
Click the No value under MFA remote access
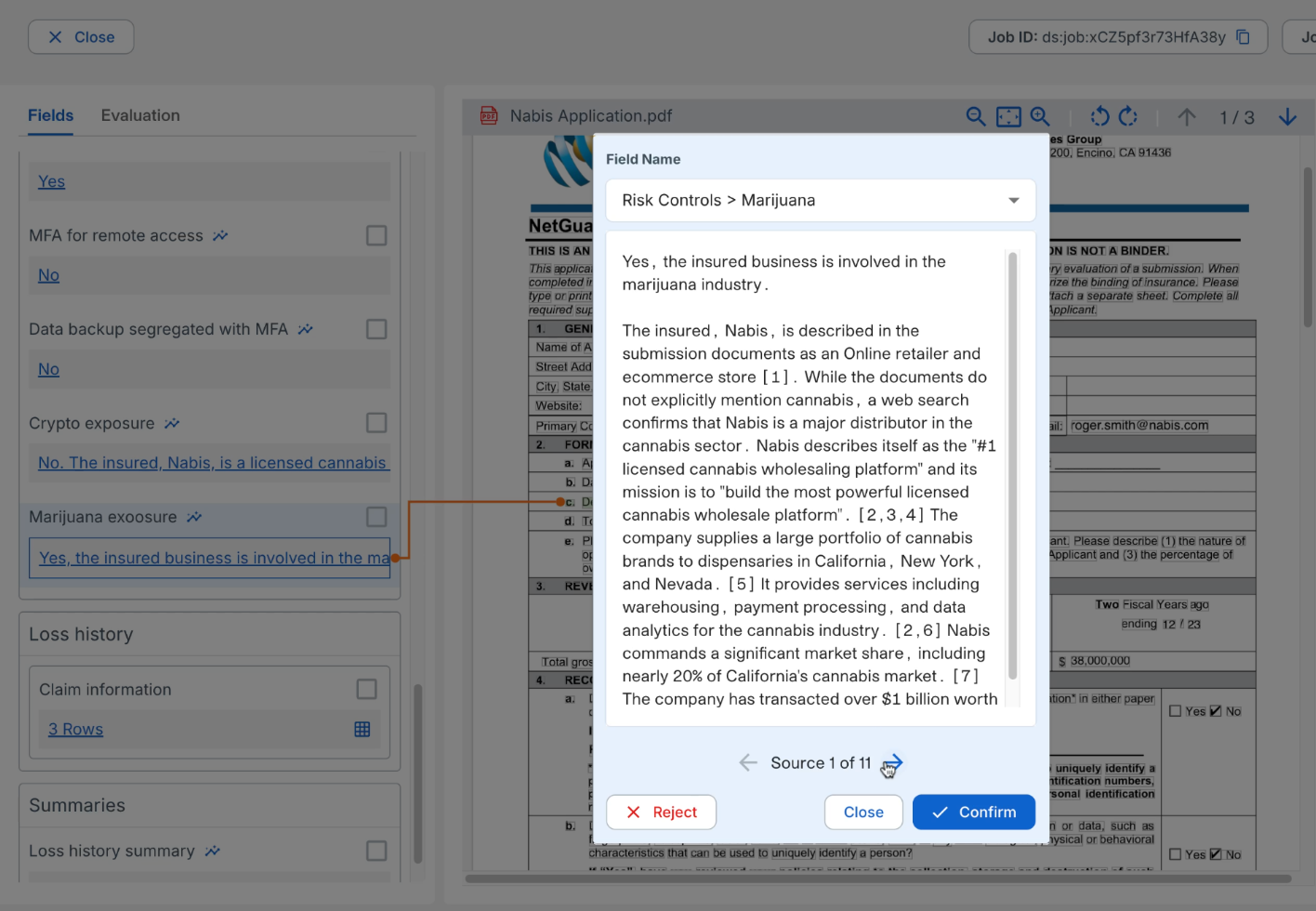48,275
